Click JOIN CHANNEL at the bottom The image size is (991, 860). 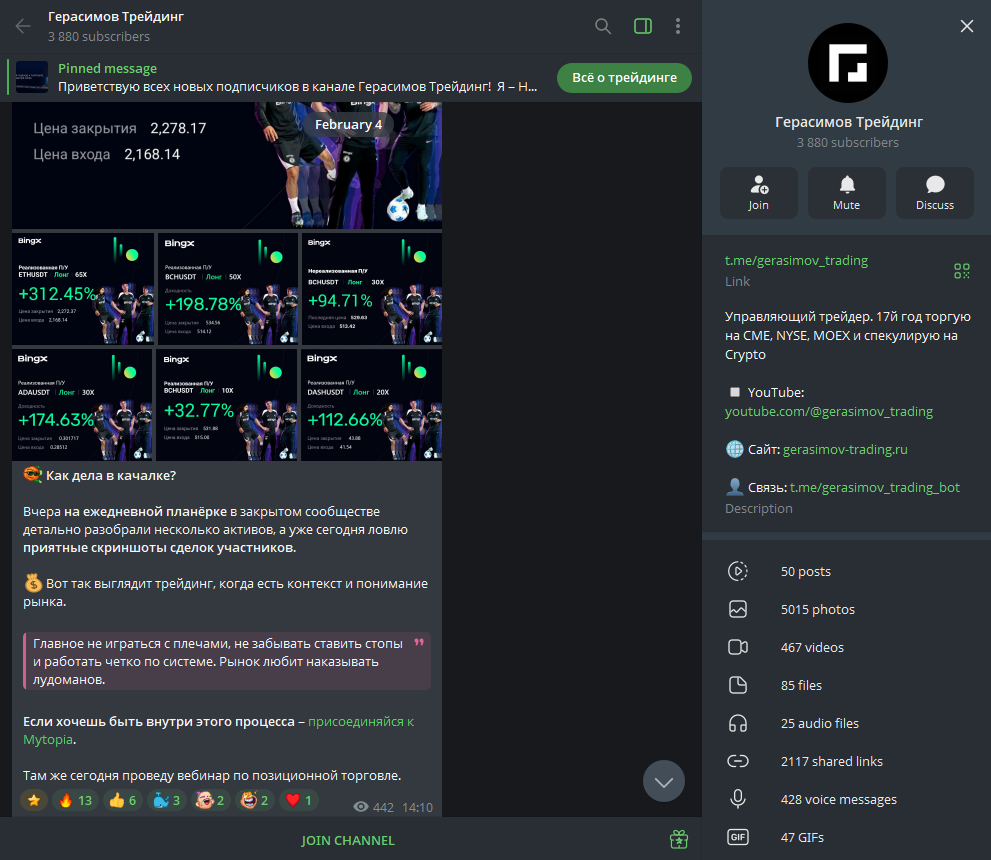(x=348, y=840)
